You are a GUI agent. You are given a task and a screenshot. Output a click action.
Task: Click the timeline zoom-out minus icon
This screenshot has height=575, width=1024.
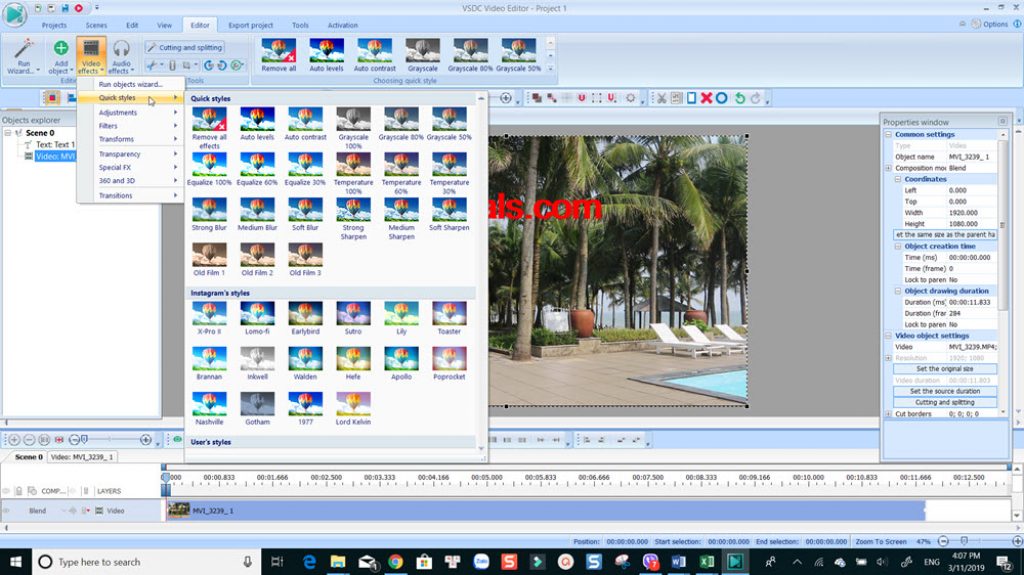coord(29,440)
